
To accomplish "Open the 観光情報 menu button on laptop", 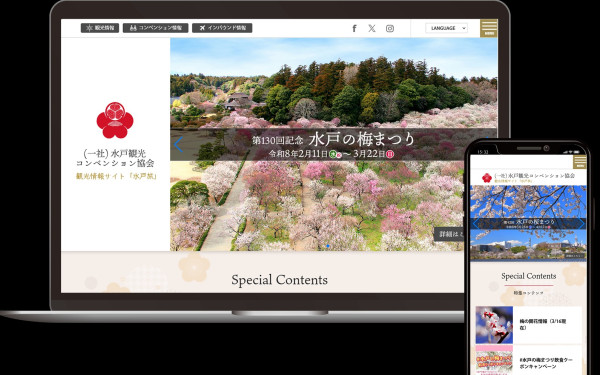I will (x=100, y=28).
